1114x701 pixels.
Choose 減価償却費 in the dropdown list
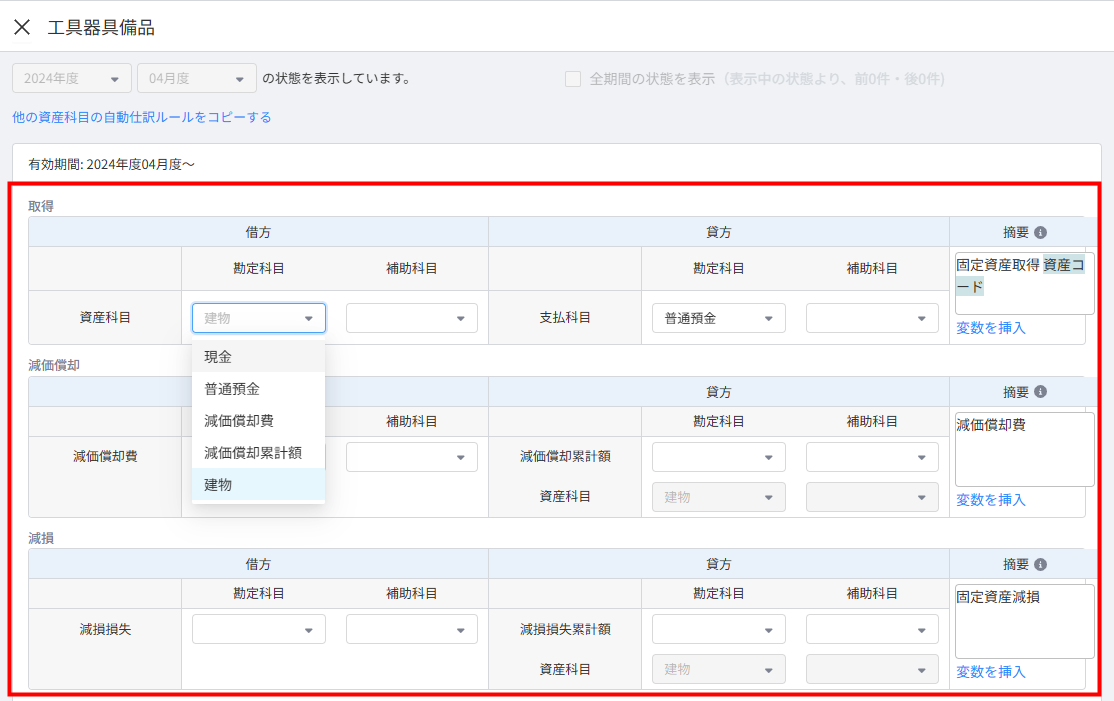tap(258, 420)
